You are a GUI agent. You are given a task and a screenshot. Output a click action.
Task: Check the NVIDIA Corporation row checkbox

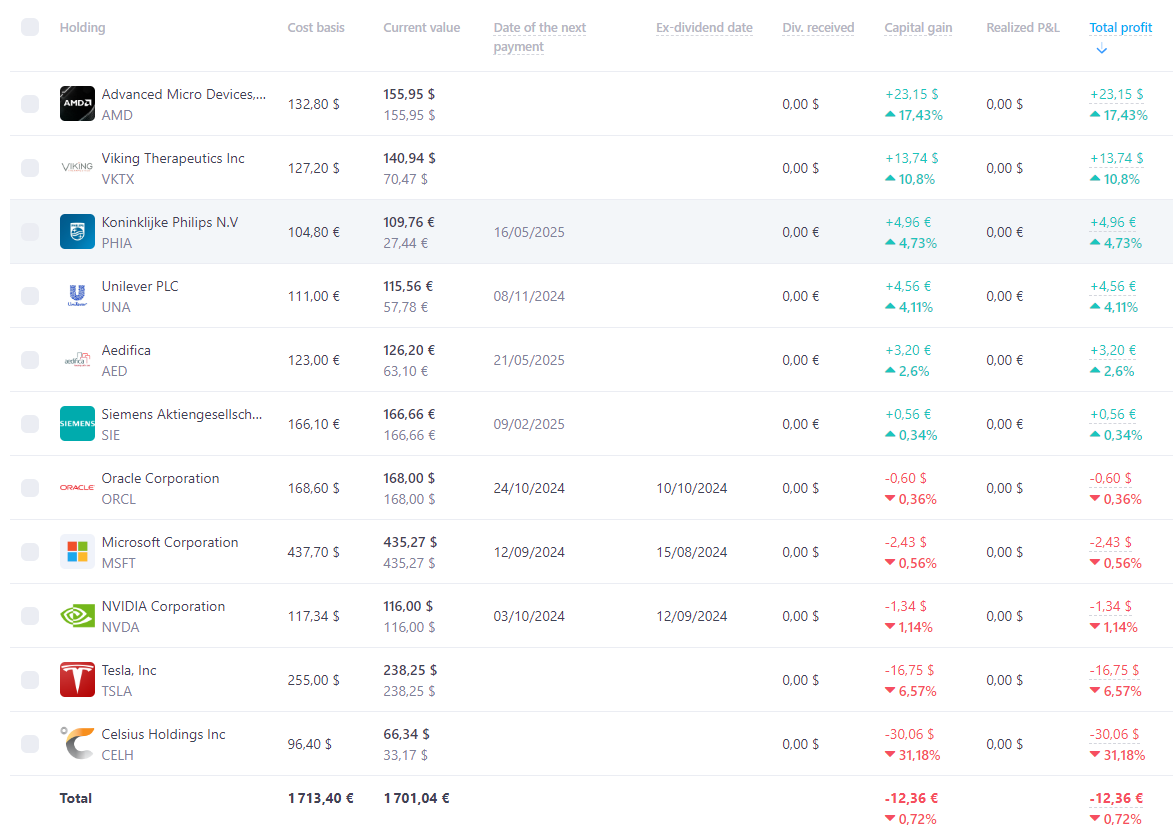[30, 615]
